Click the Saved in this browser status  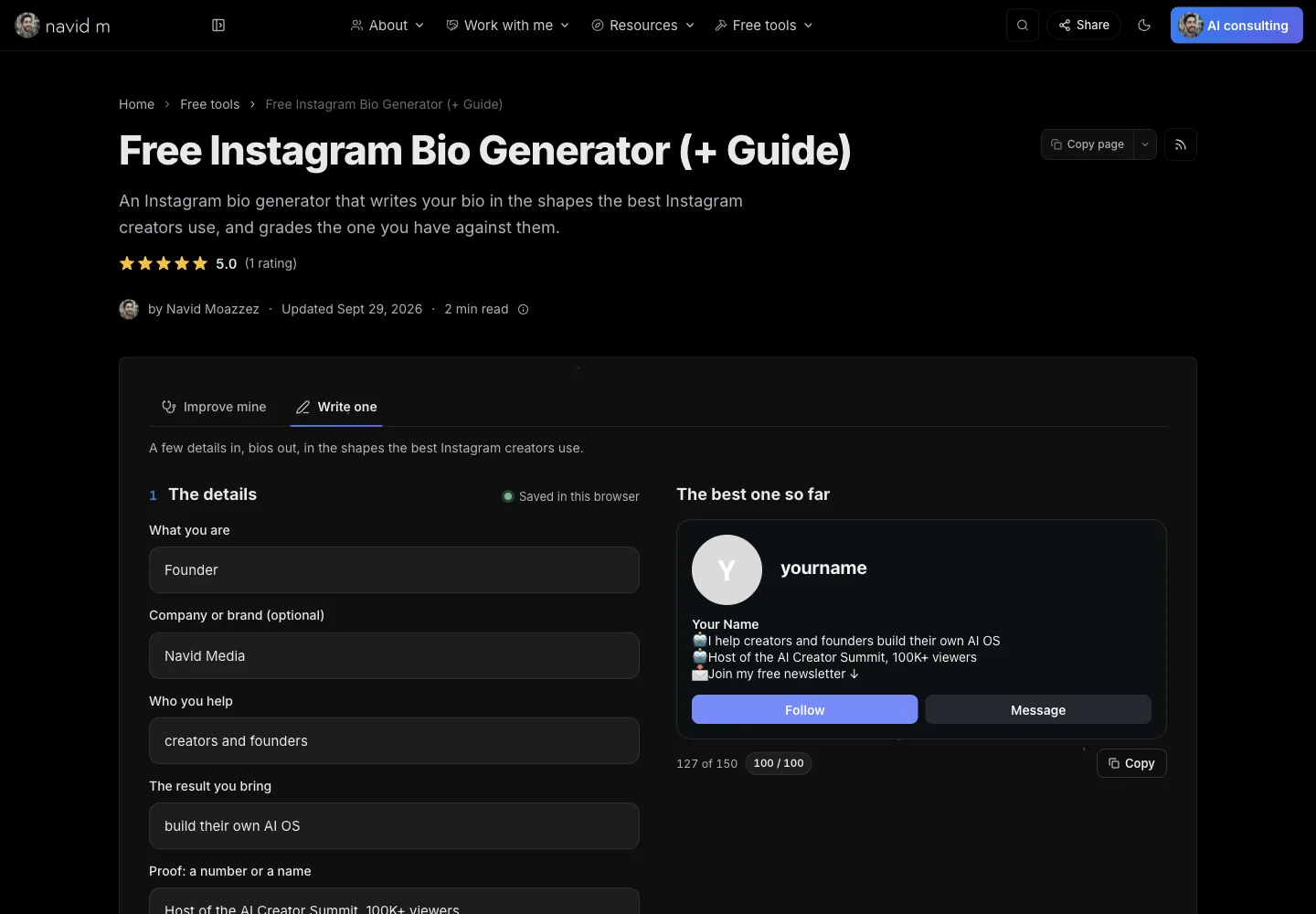coord(570,496)
